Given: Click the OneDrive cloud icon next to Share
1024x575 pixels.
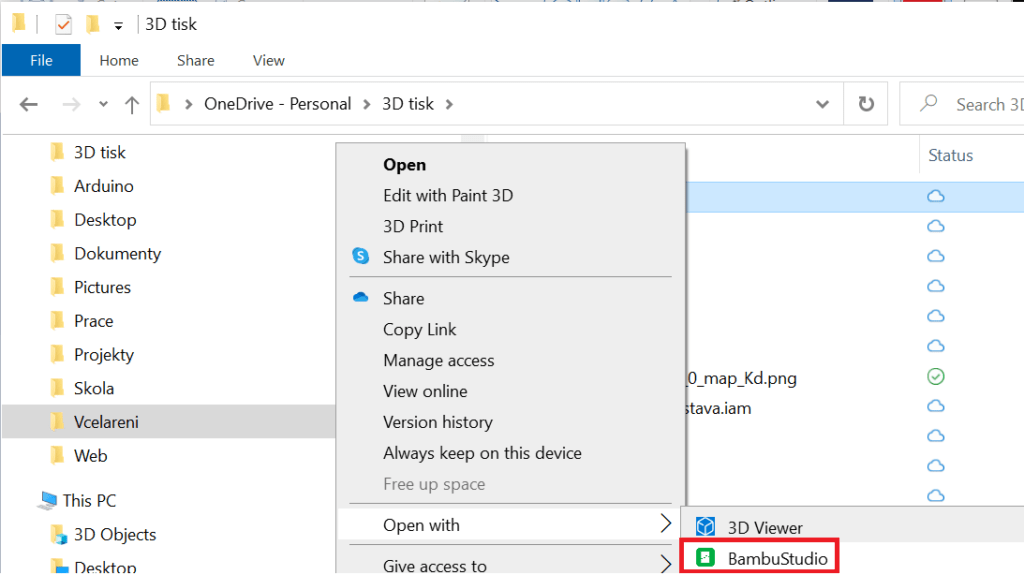Looking at the screenshot, I should 360,298.
